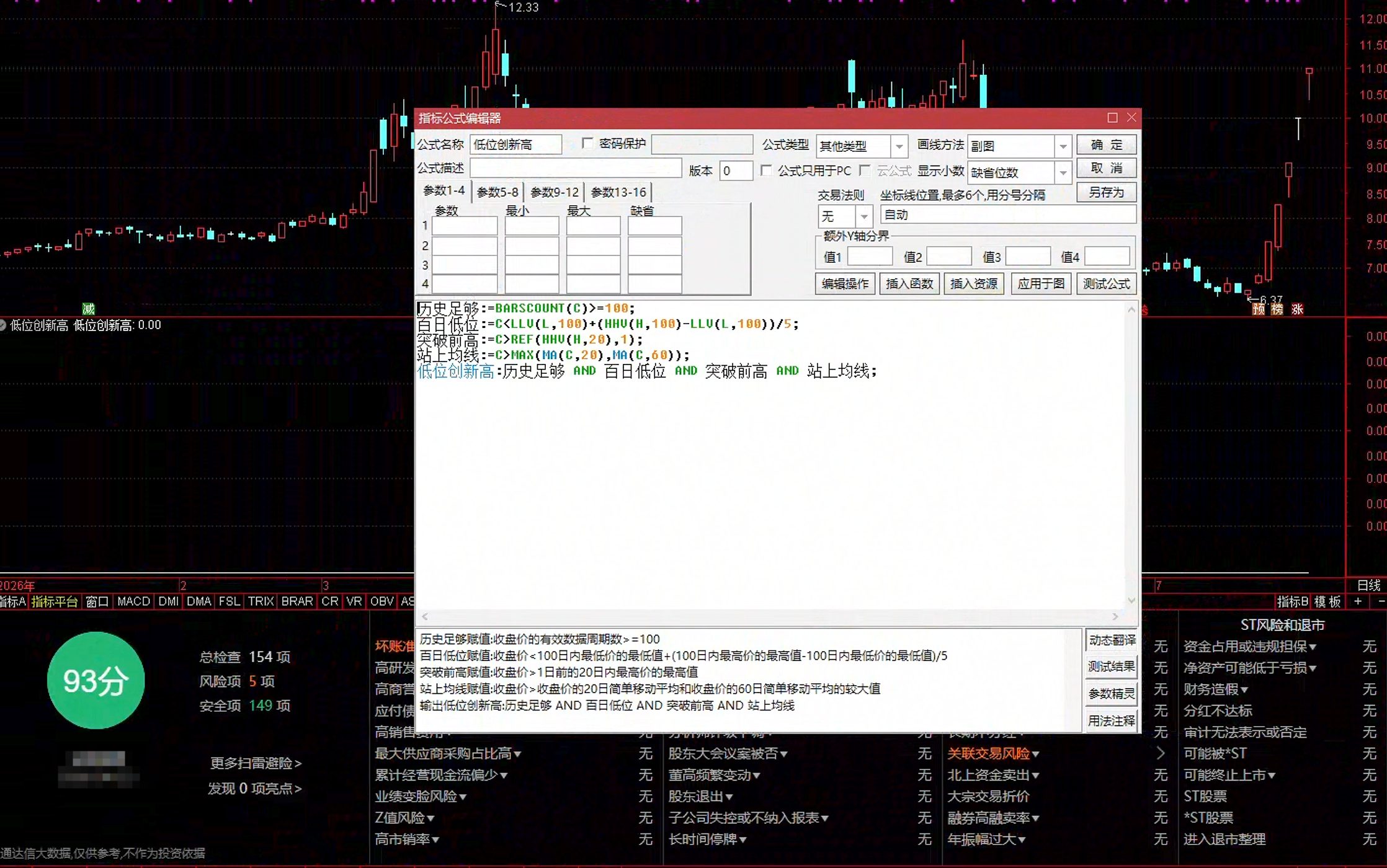Click the 取消 button in formula editor
Viewport: 1387px width, 868px height.
tap(1106, 169)
